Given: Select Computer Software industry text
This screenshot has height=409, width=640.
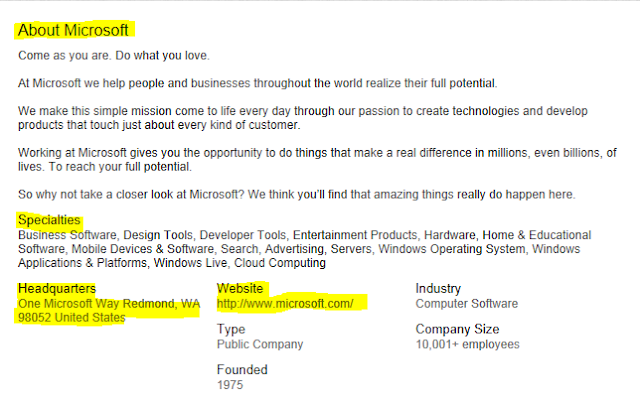Looking at the screenshot, I should pos(467,304).
